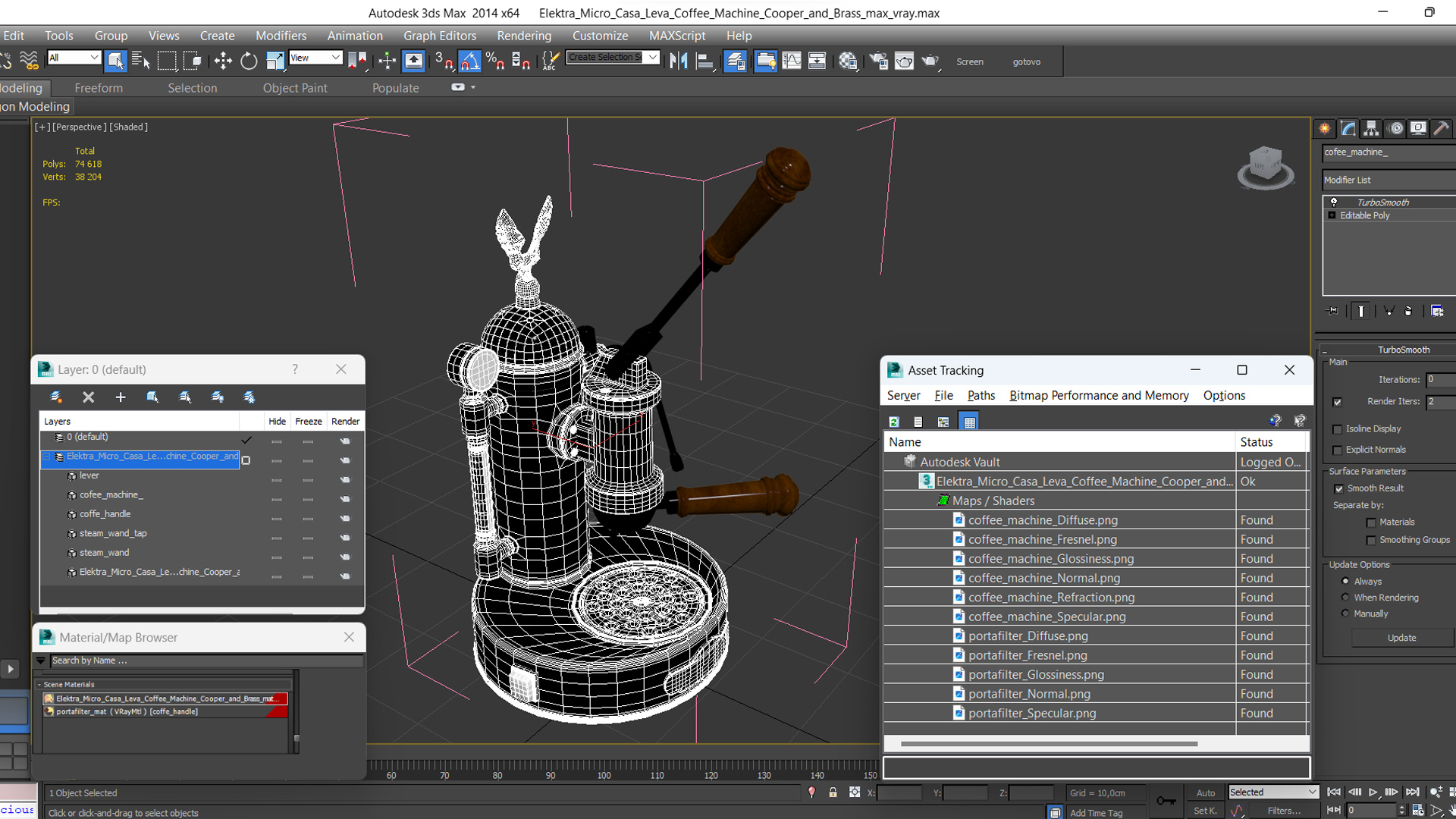Toggle Explicit Normals checkbox
The height and width of the screenshot is (819, 1456).
point(1338,450)
